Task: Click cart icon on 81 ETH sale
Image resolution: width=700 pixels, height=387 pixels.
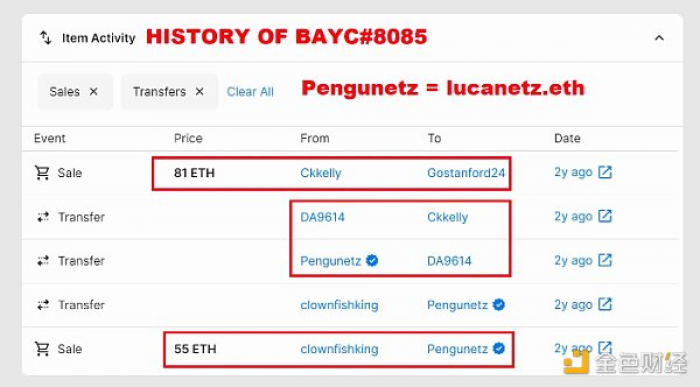Action: pos(42,173)
